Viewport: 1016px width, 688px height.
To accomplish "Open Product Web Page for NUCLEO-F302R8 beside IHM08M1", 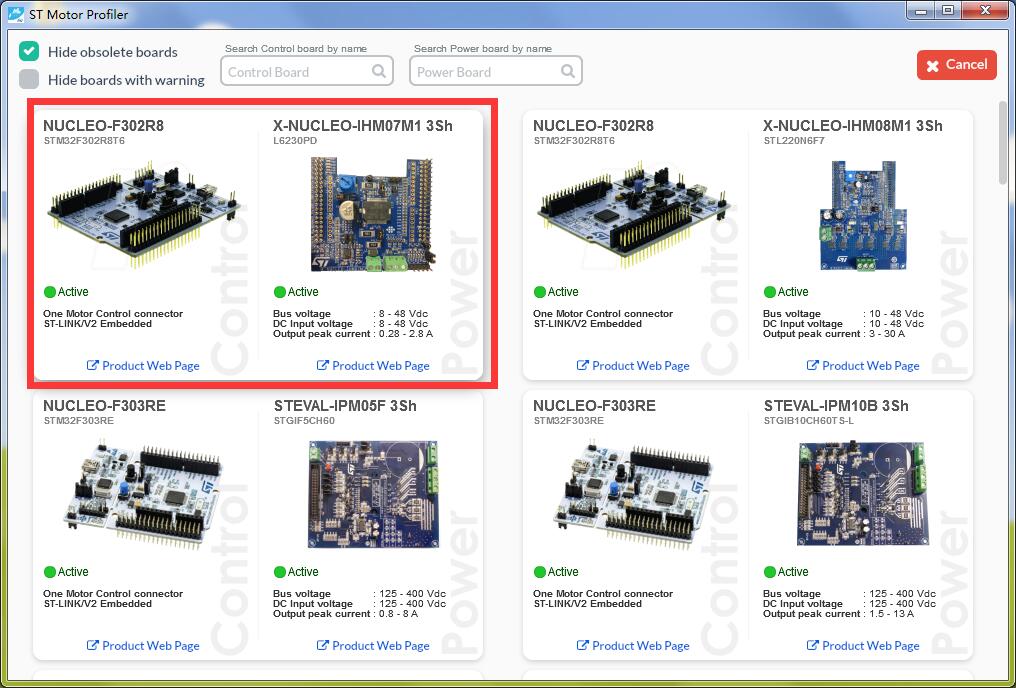I will pyautogui.click(x=633, y=365).
